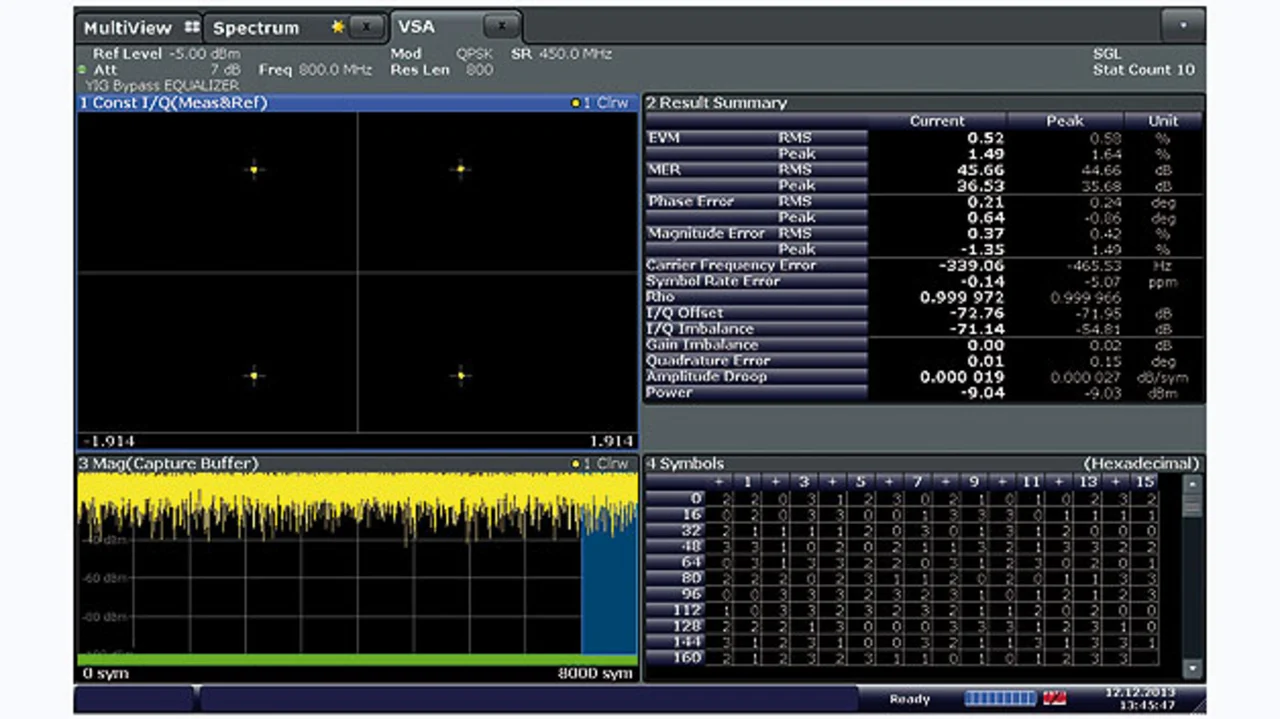Click the red status icon in status bar
Image resolution: width=1280 pixels, height=719 pixels.
coord(1053,698)
